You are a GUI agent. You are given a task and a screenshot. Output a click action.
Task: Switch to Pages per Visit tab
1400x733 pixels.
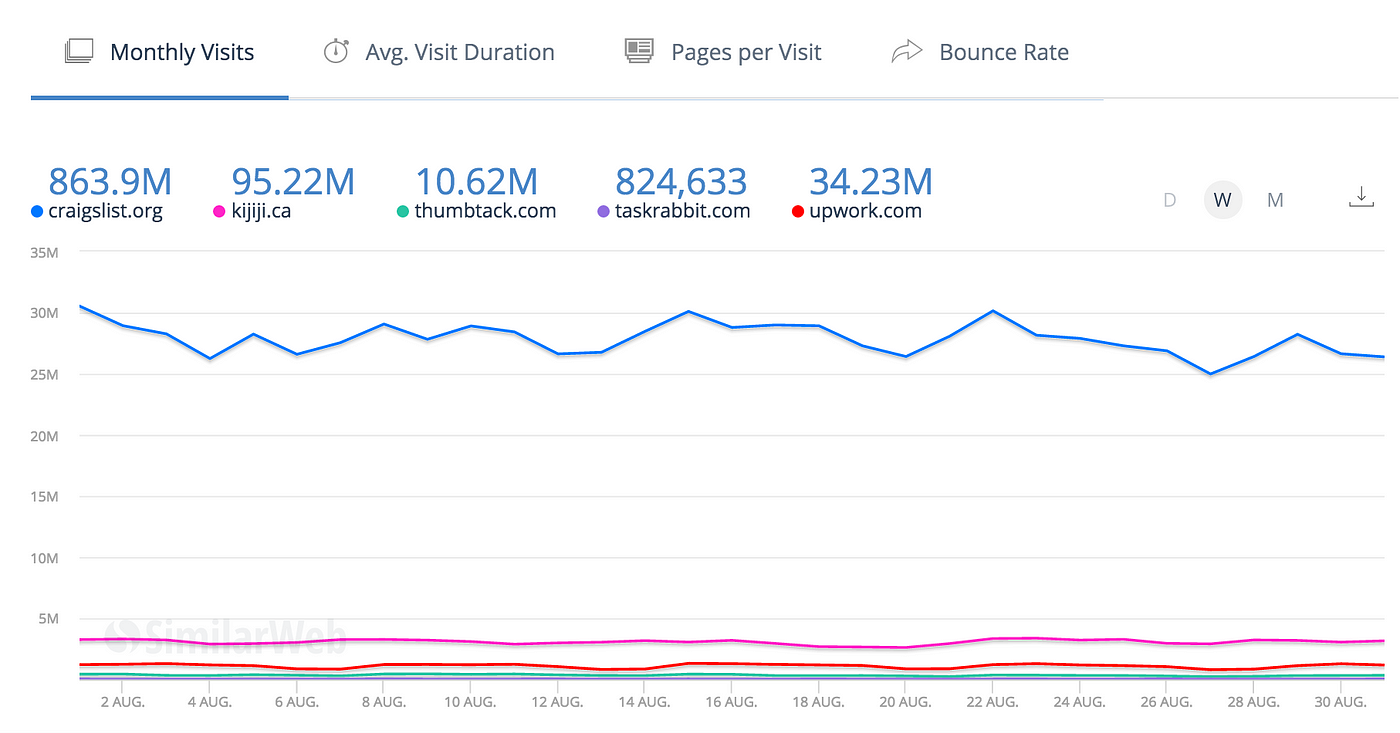point(723,52)
